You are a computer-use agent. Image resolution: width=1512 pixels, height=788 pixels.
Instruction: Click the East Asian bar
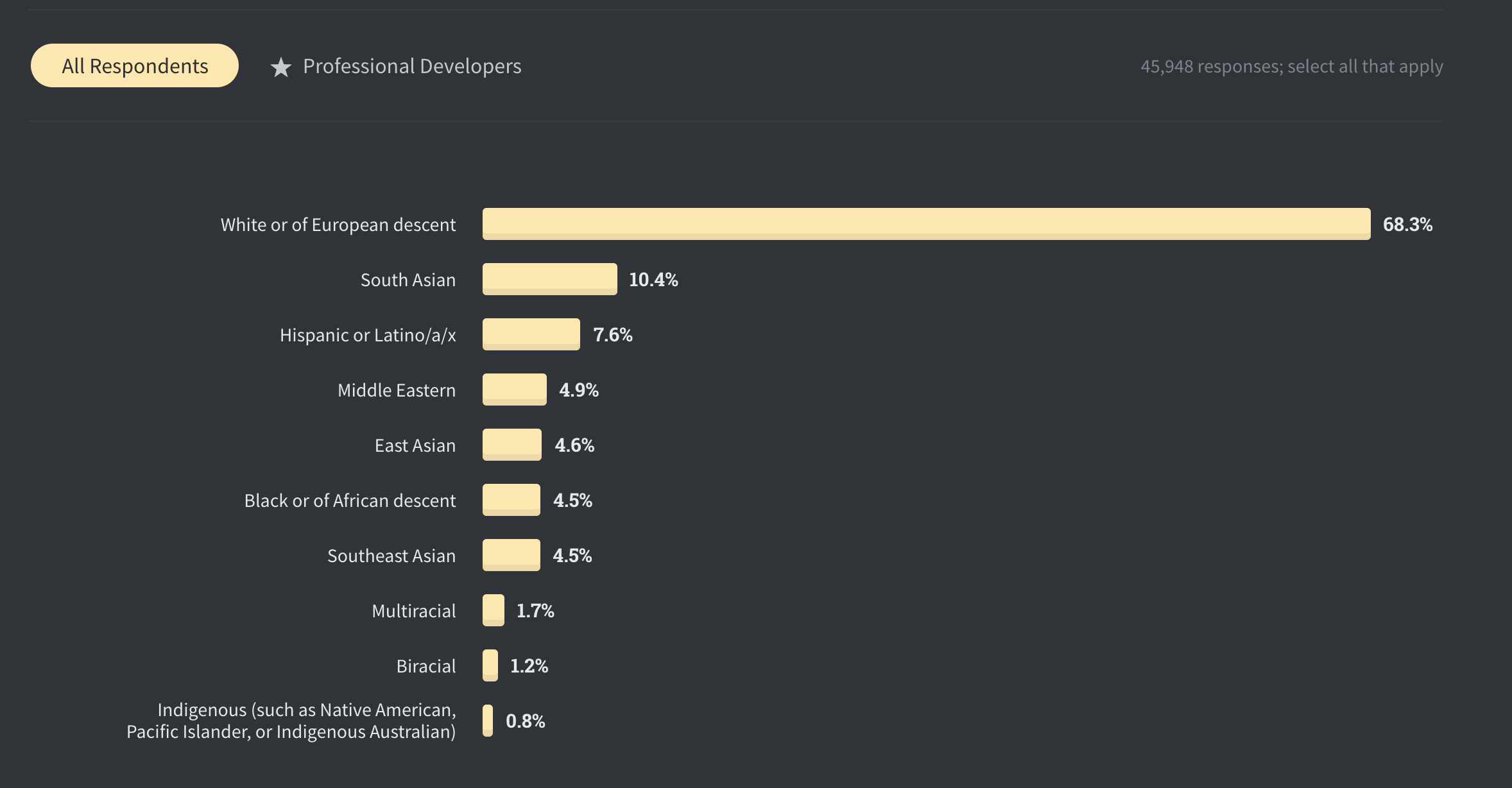511,445
